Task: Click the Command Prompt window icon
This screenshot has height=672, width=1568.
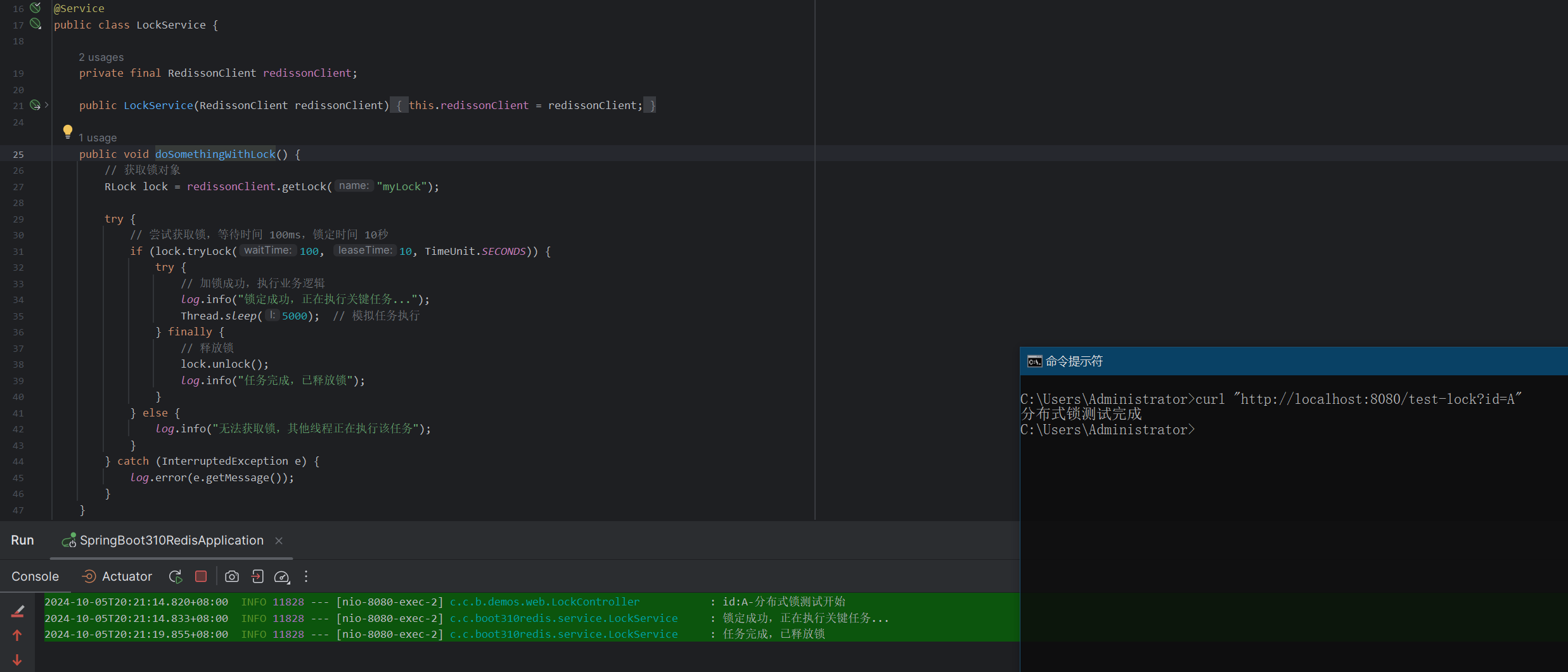Action: (x=1034, y=361)
